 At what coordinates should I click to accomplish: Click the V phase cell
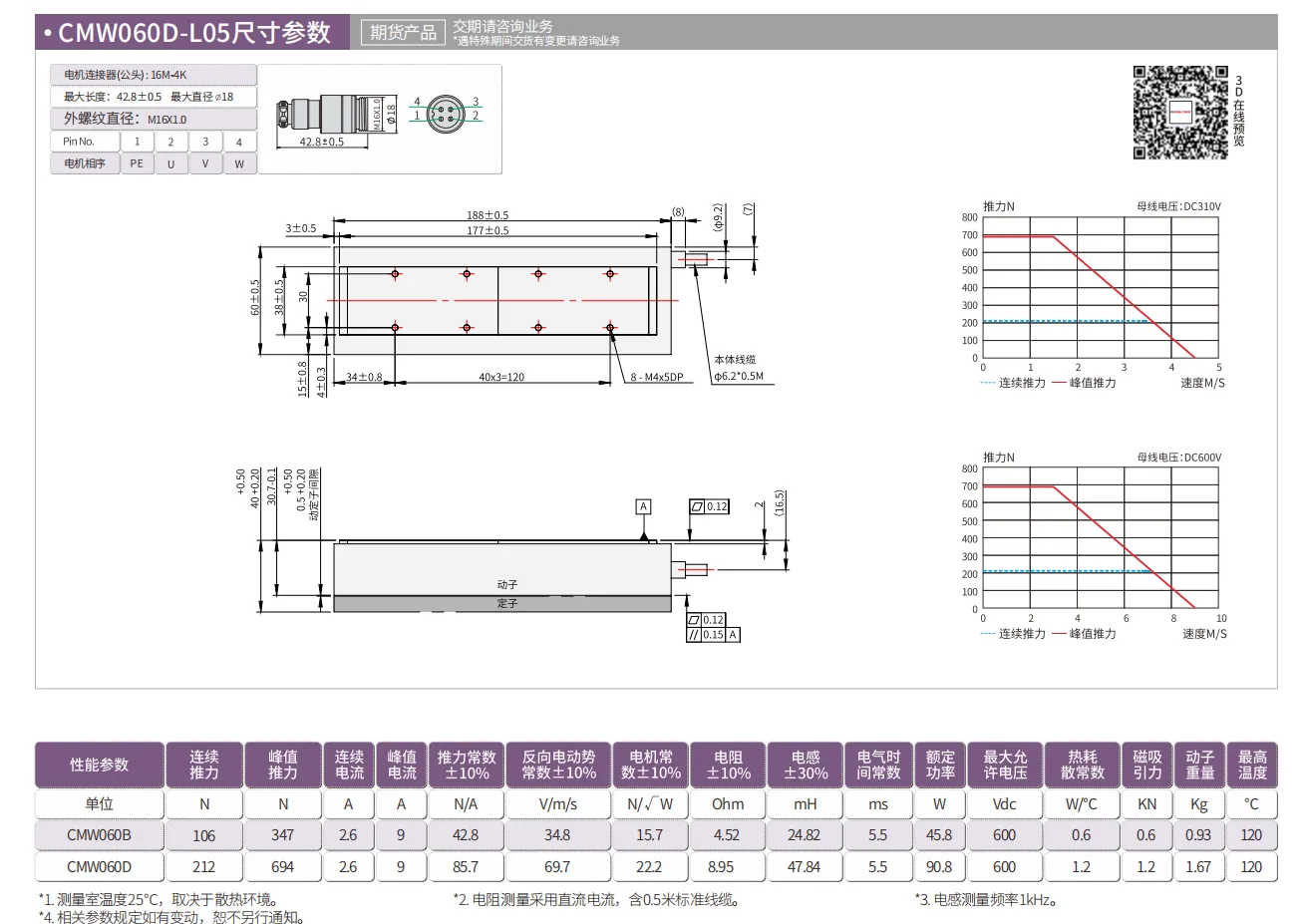(x=205, y=163)
